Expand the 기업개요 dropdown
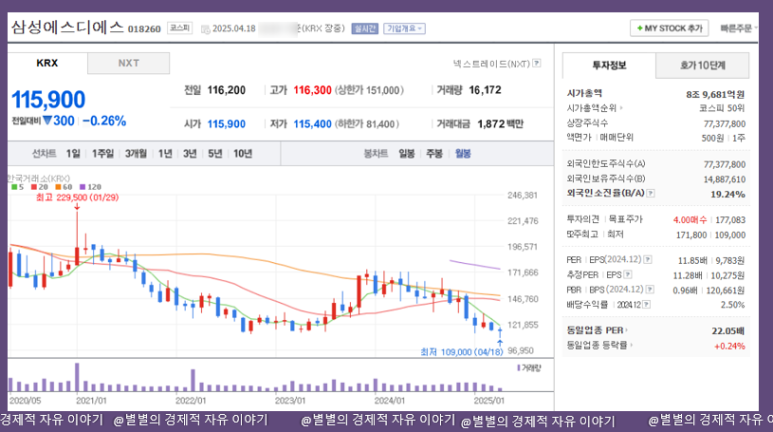 click(404, 29)
